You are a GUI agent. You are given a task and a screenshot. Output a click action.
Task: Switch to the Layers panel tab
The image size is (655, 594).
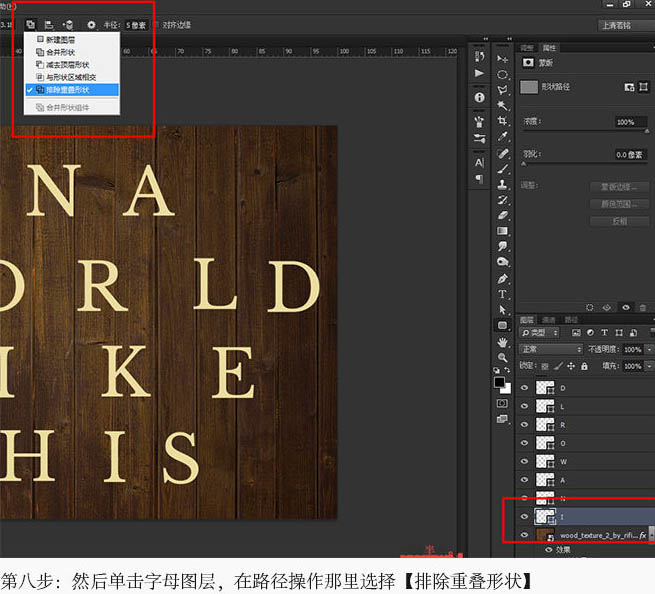pos(527,320)
